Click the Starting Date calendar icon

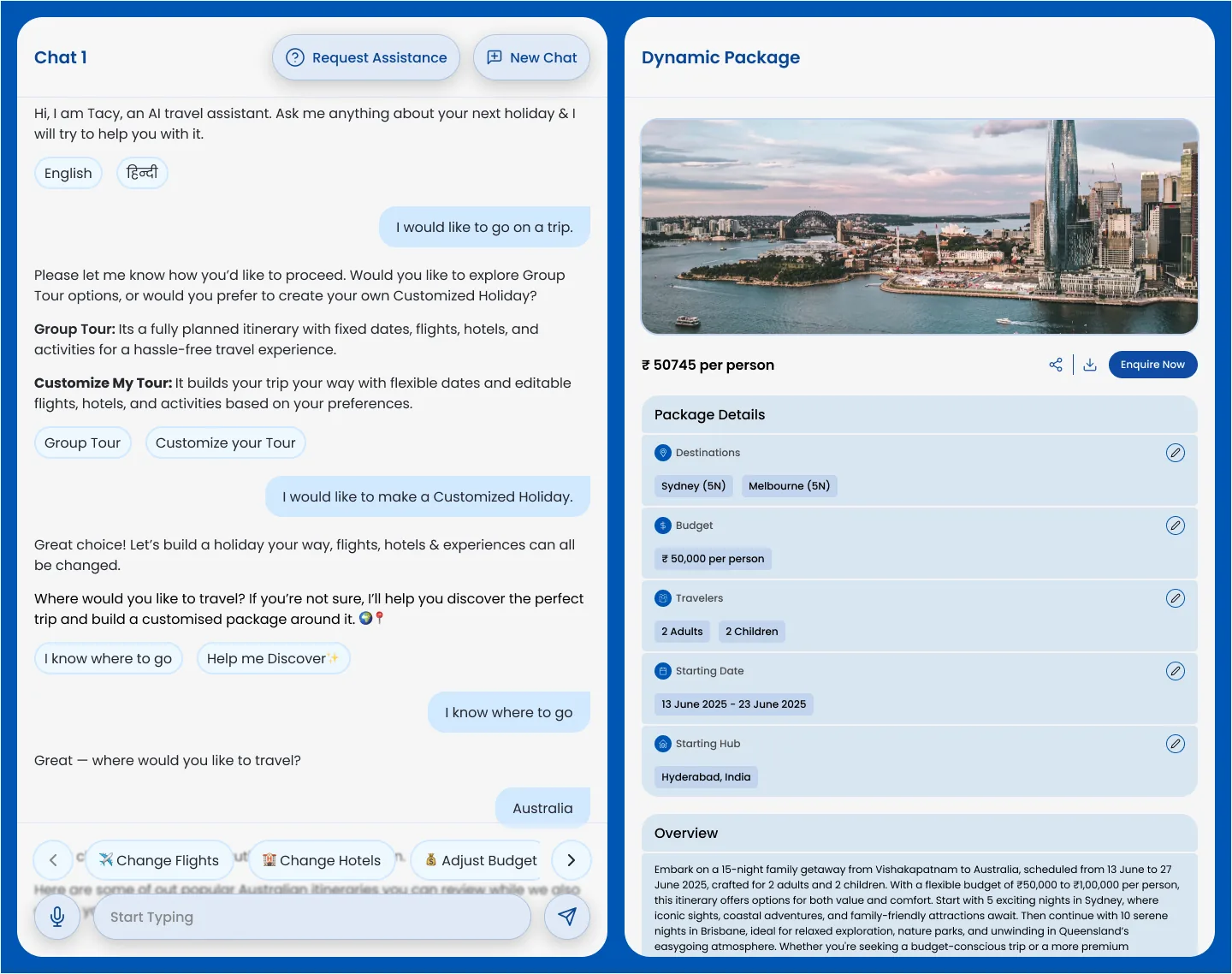[663, 671]
